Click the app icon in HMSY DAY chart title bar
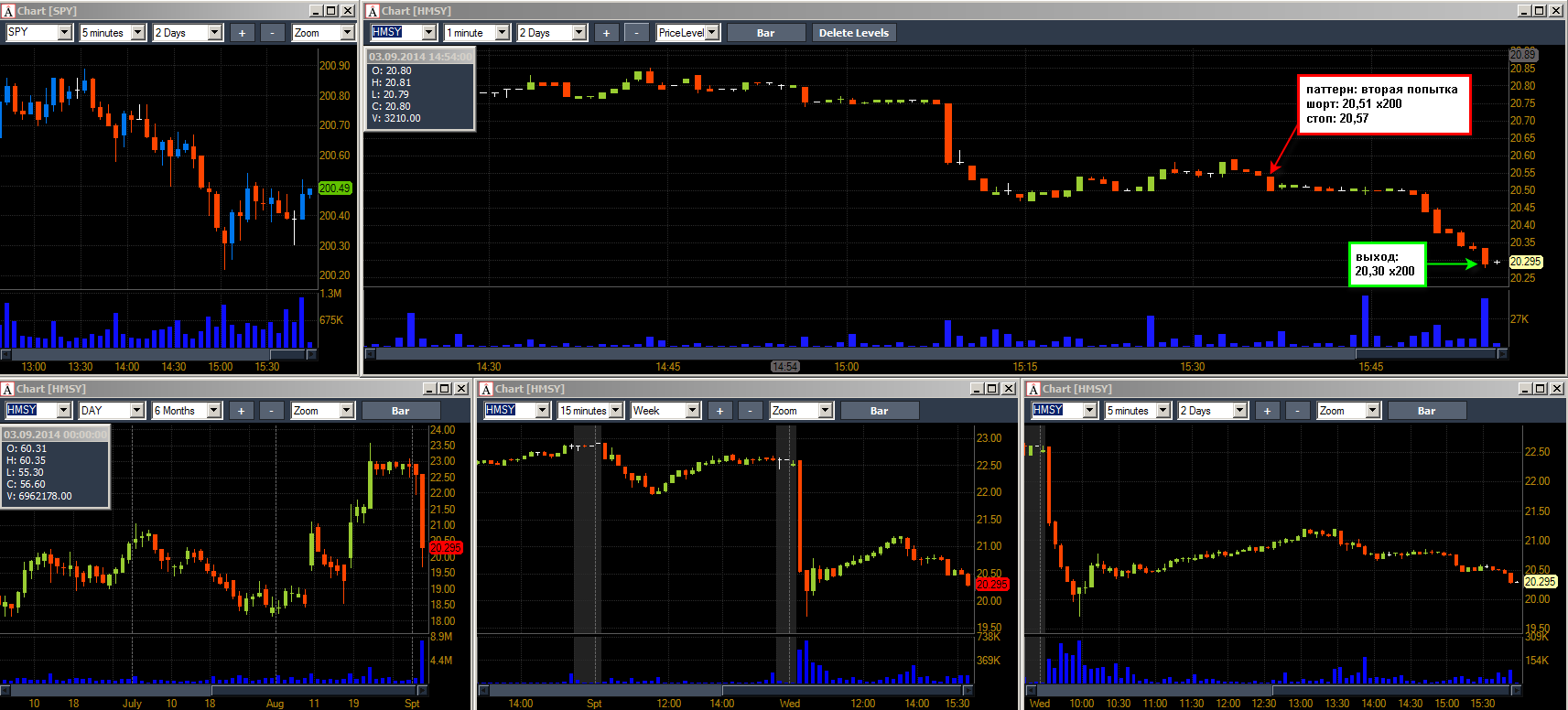 click(7, 389)
